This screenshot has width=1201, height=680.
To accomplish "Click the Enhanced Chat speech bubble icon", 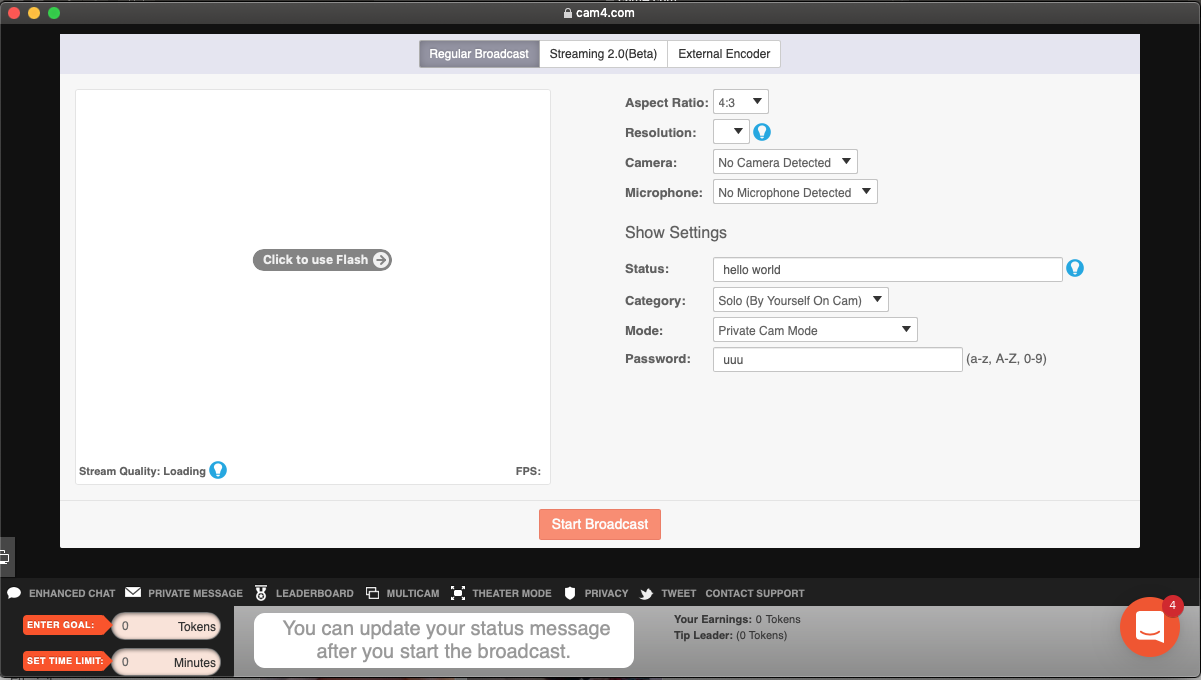I will tap(14, 593).
